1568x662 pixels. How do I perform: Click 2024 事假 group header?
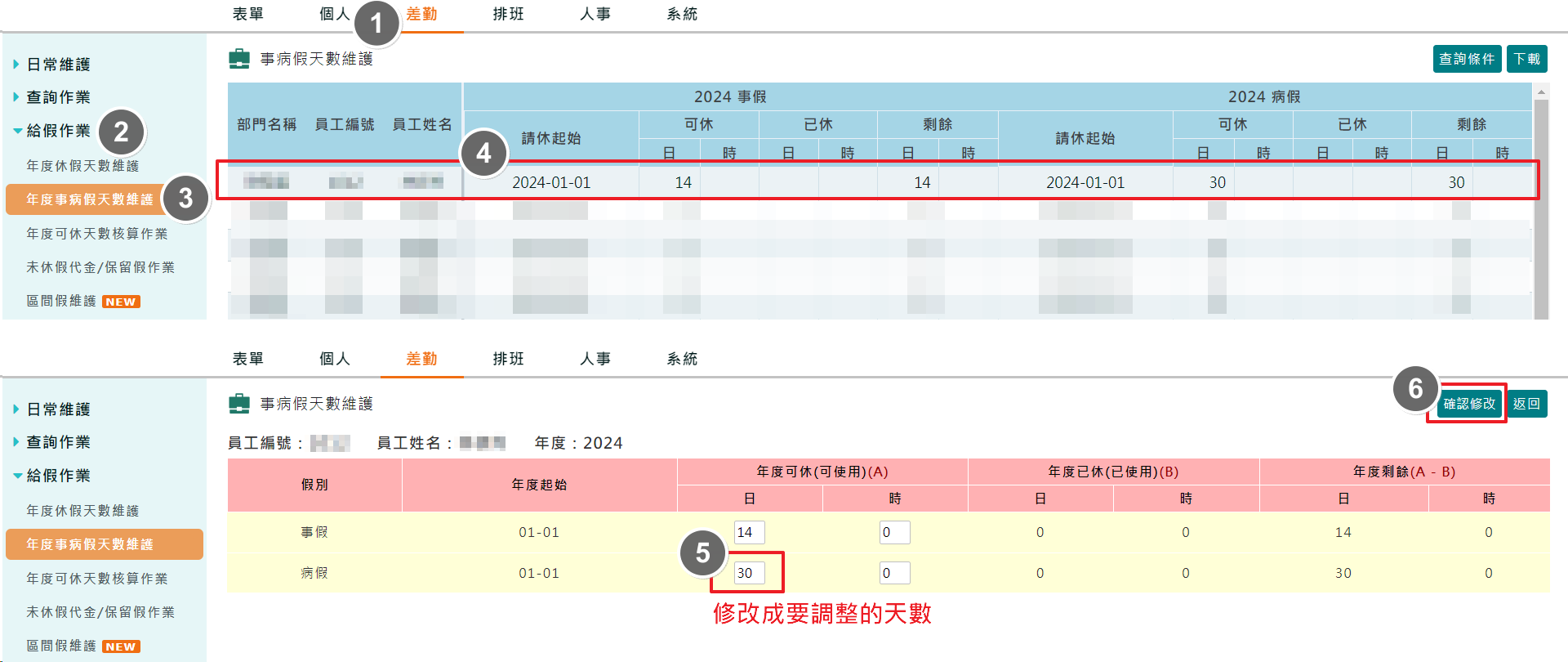coord(730,96)
